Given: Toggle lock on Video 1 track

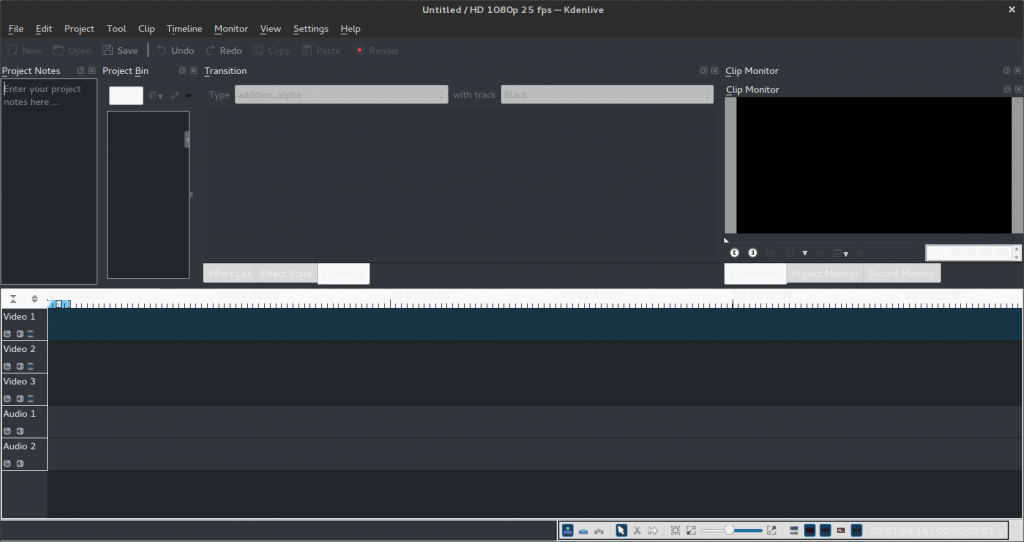Looking at the screenshot, I should point(8,334).
